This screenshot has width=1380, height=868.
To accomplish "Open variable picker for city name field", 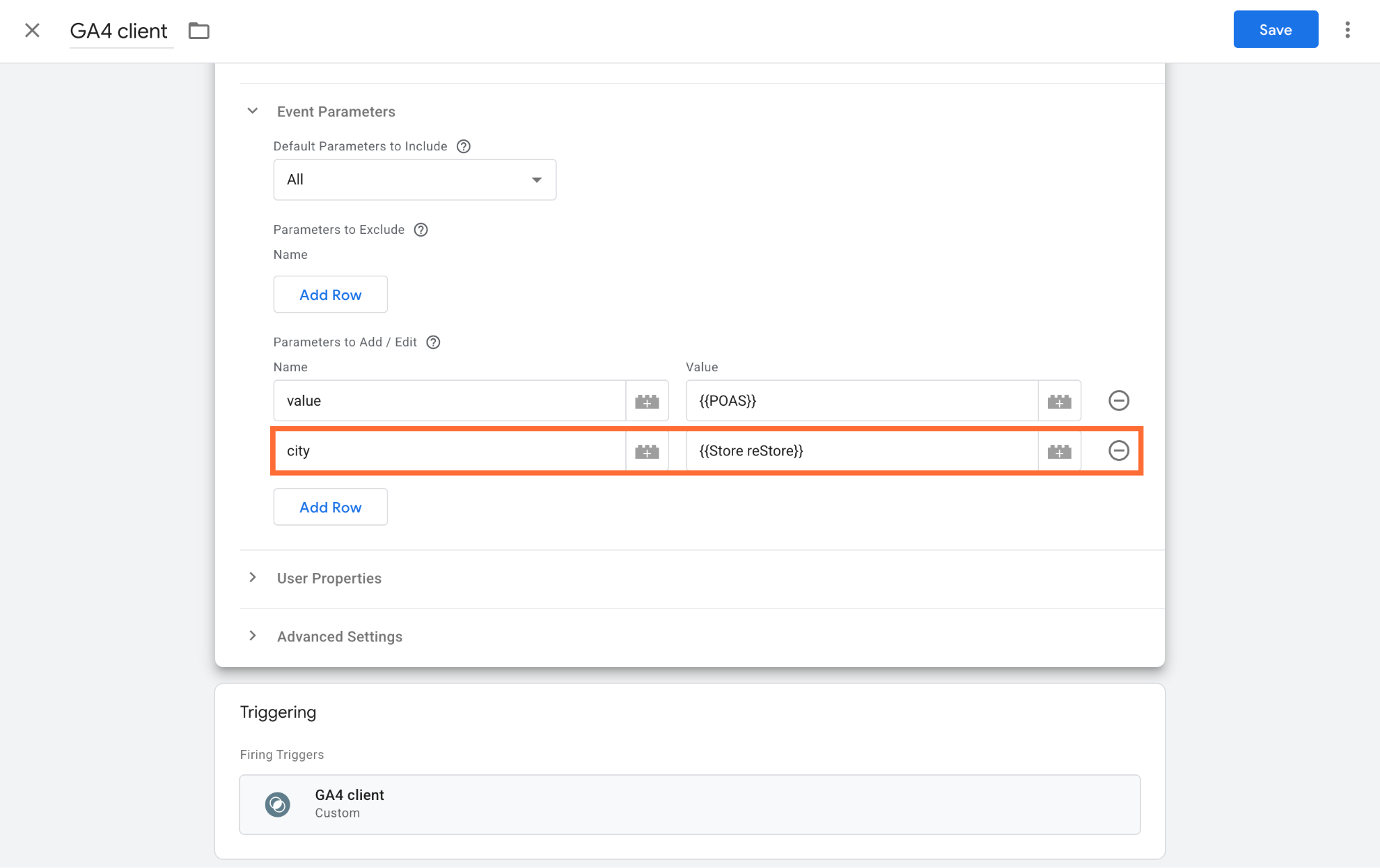I will pyautogui.click(x=647, y=451).
